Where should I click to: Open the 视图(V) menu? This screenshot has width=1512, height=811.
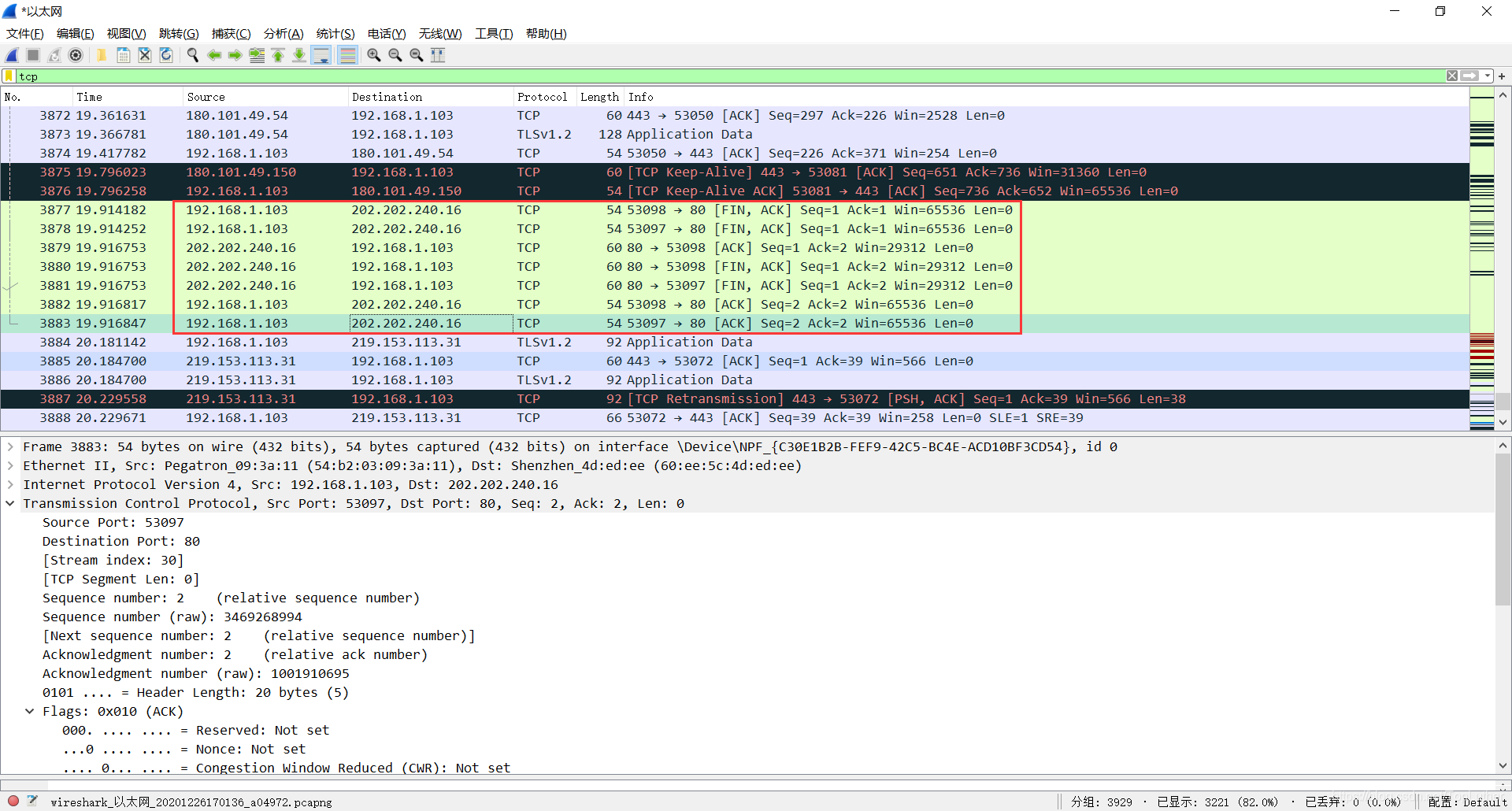click(127, 34)
